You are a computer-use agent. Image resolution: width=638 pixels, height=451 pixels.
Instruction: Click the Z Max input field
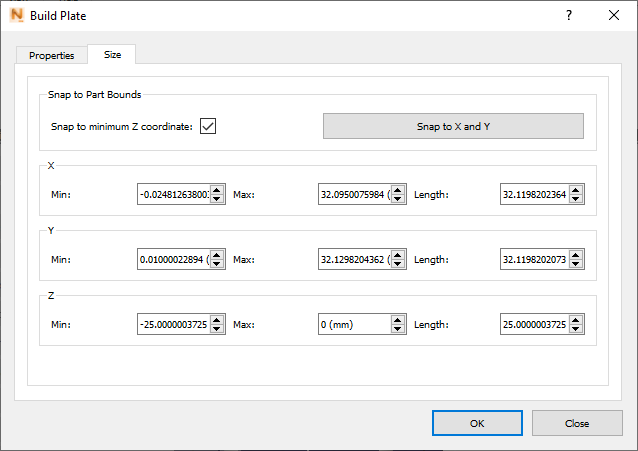pyautogui.click(x=353, y=324)
